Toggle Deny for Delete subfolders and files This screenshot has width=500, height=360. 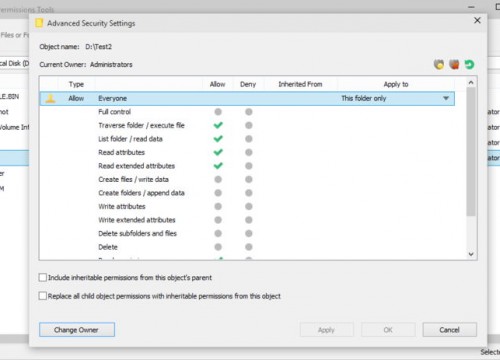pos(249,233)
